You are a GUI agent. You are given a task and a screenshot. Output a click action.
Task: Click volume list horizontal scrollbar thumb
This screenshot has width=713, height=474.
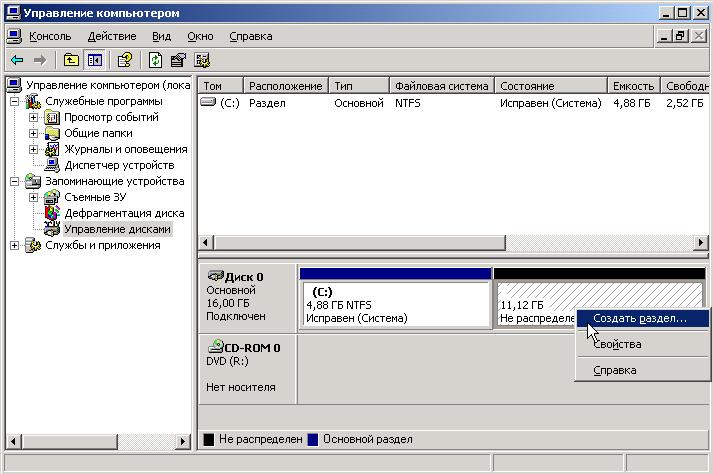360,243
